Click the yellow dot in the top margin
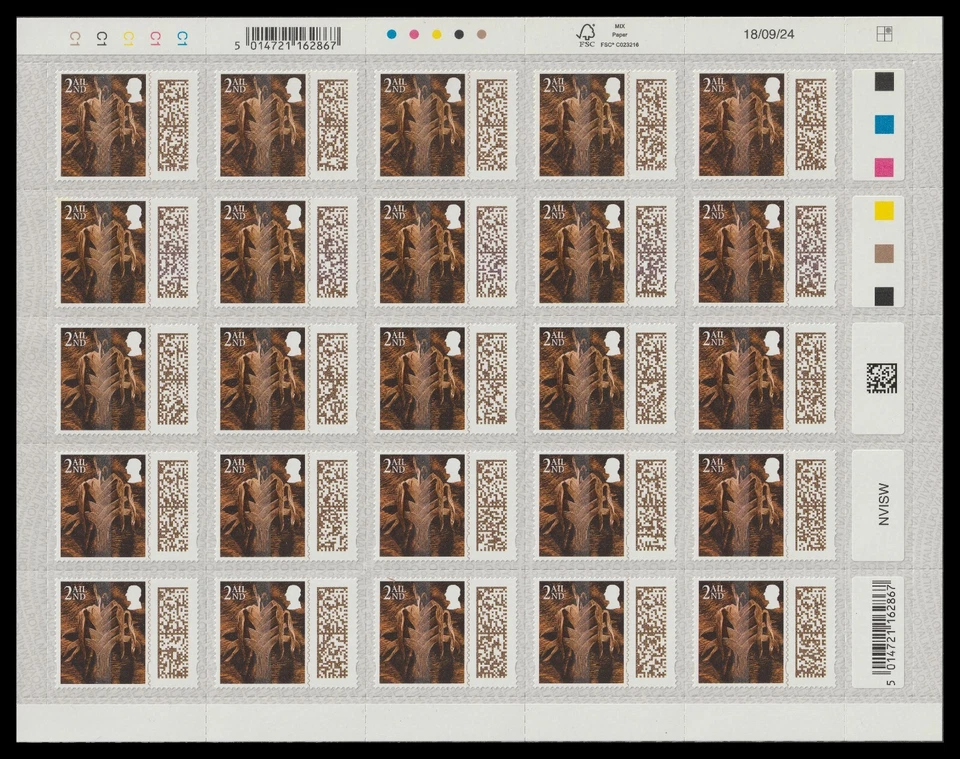960x759 pixels. click(437, 34)
